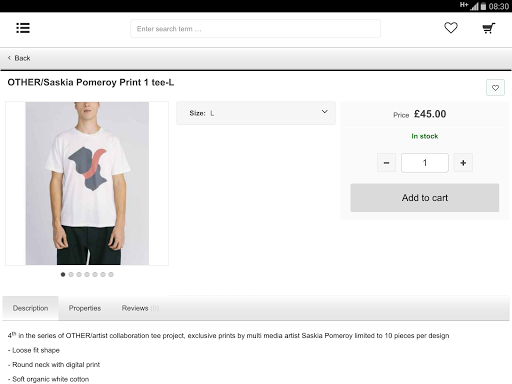Open the shopping cart icon

point(489,28)
